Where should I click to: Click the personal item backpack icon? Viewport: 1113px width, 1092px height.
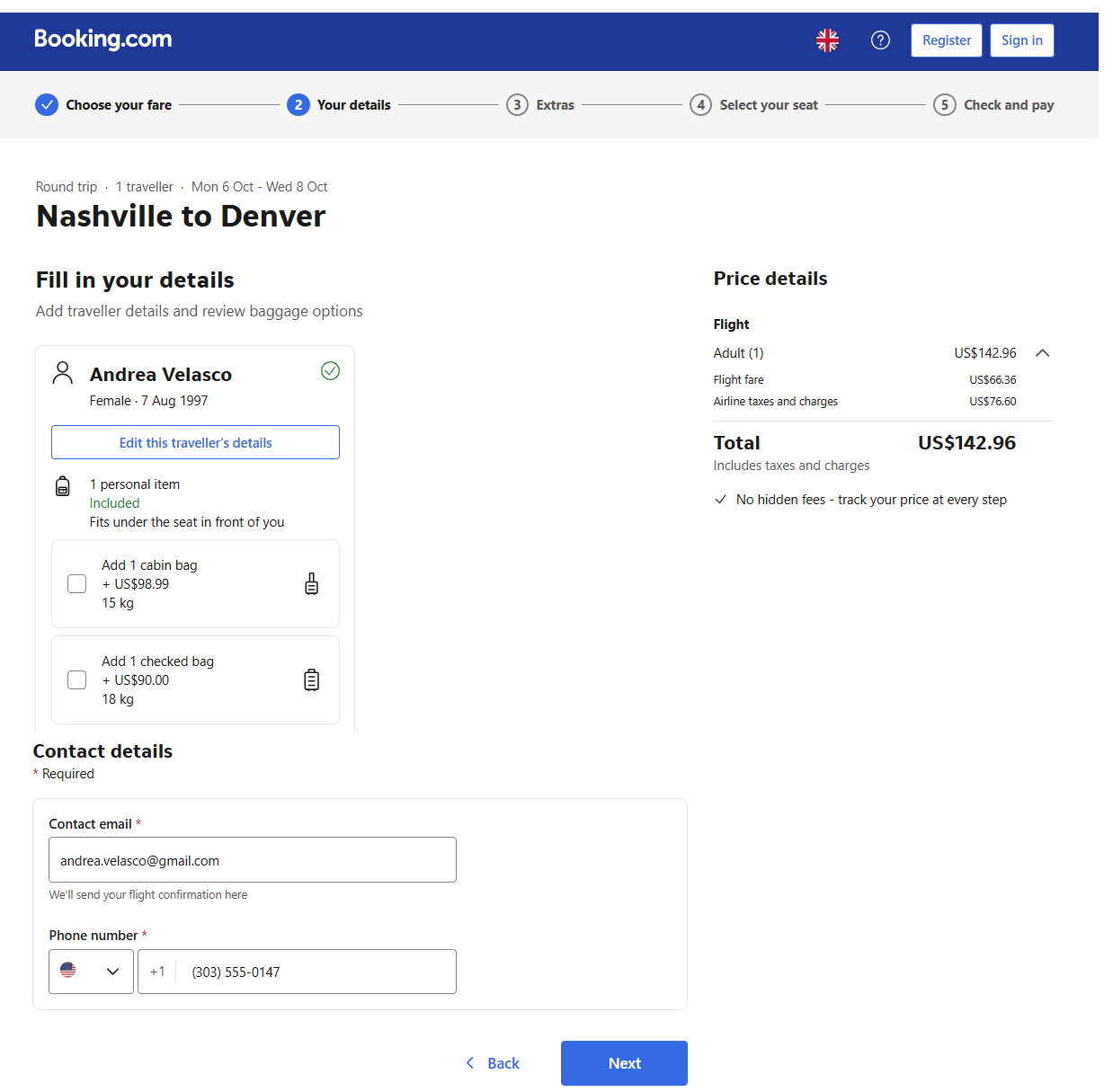(63, 486)
